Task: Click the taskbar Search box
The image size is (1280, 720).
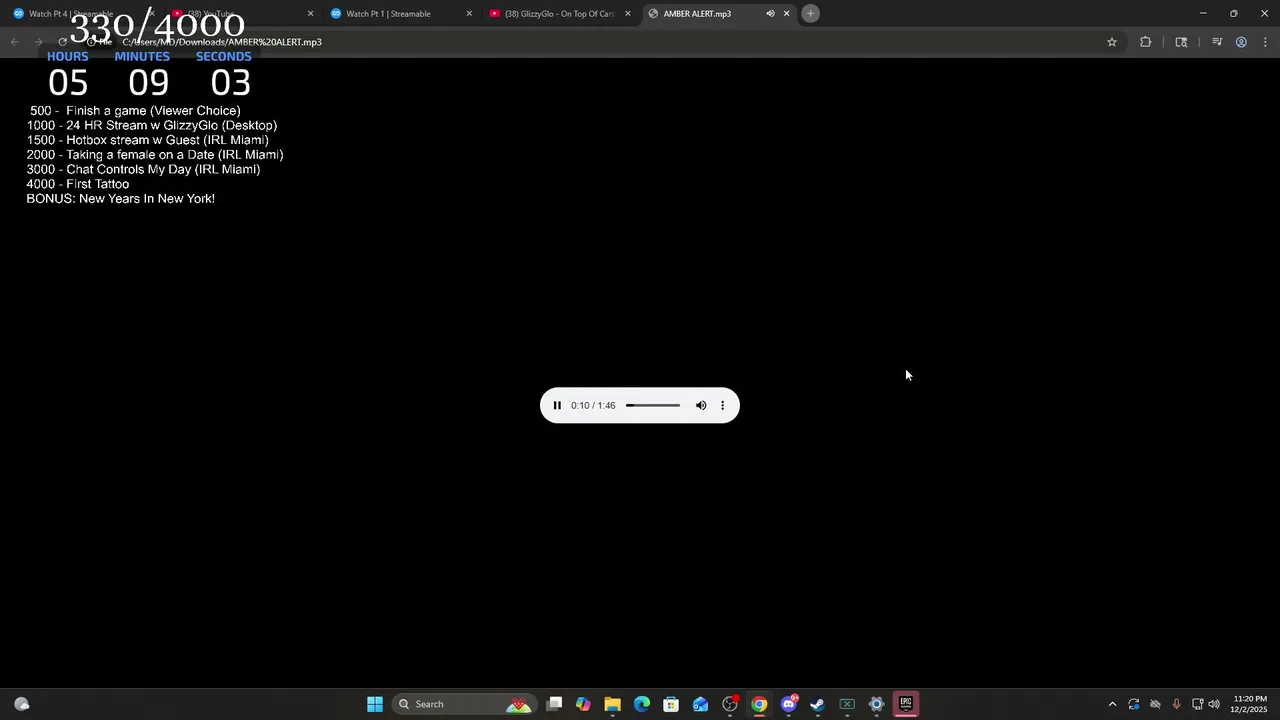Action: click(463, 704)
